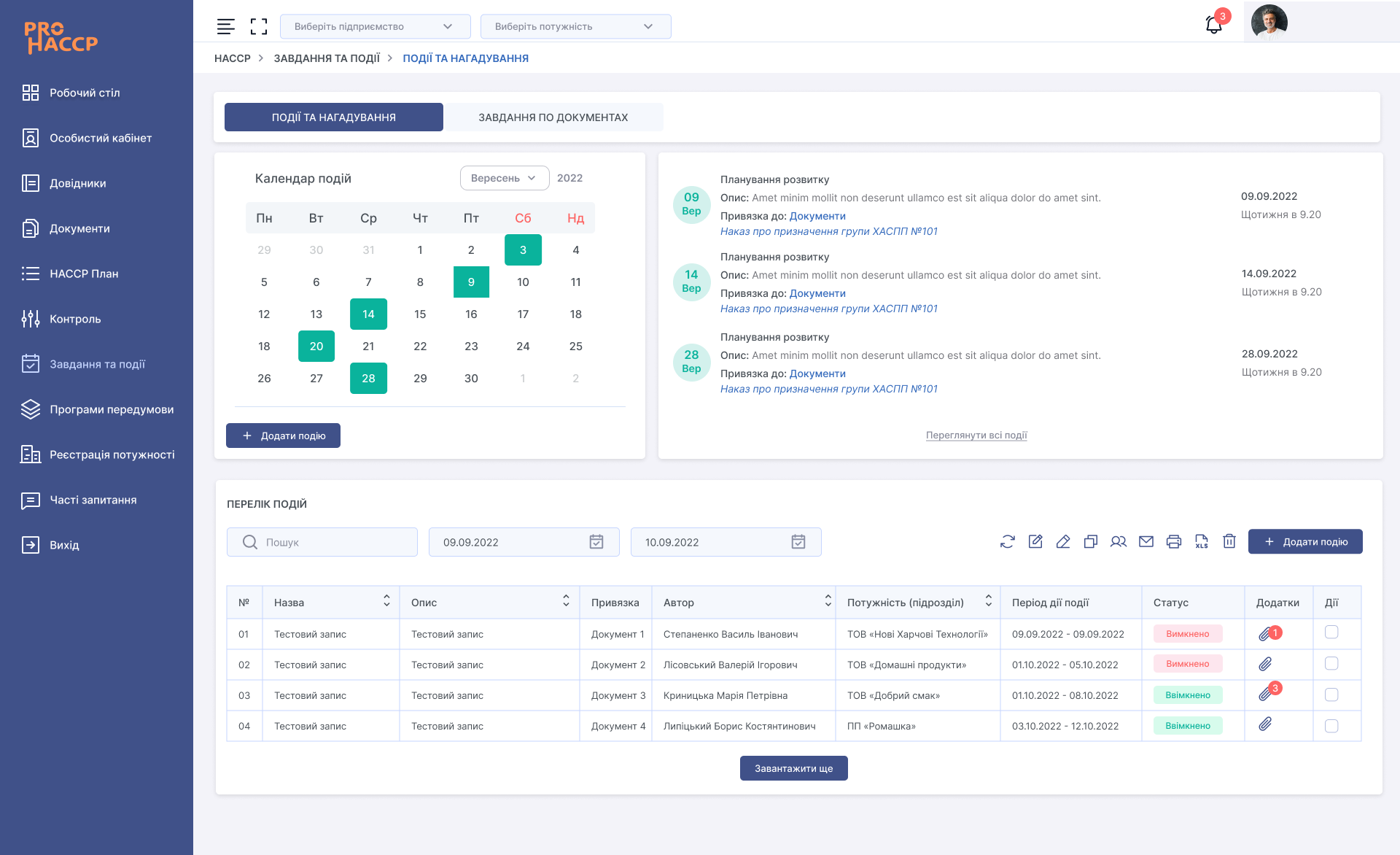
Task: Expand the Виберіть підприємство dropdown
Action: click(375, 26)
